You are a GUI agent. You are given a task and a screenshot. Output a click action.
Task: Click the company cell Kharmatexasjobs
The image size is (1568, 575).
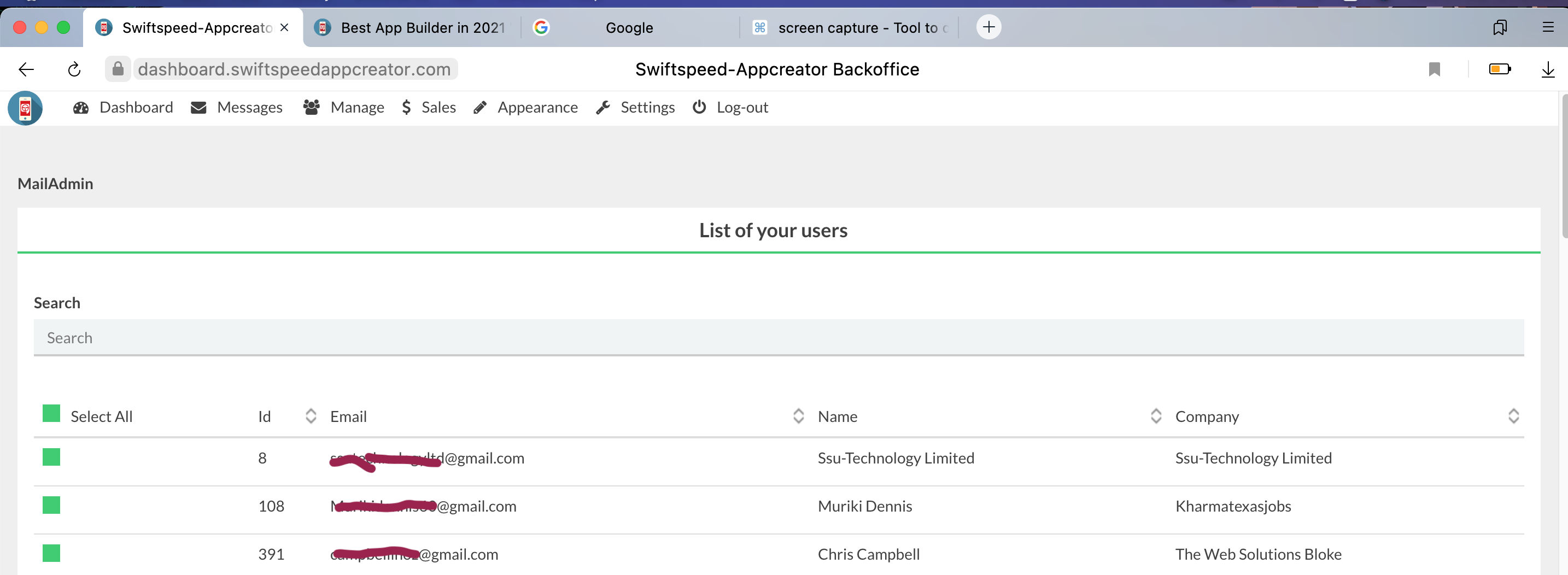[1233, 507]
